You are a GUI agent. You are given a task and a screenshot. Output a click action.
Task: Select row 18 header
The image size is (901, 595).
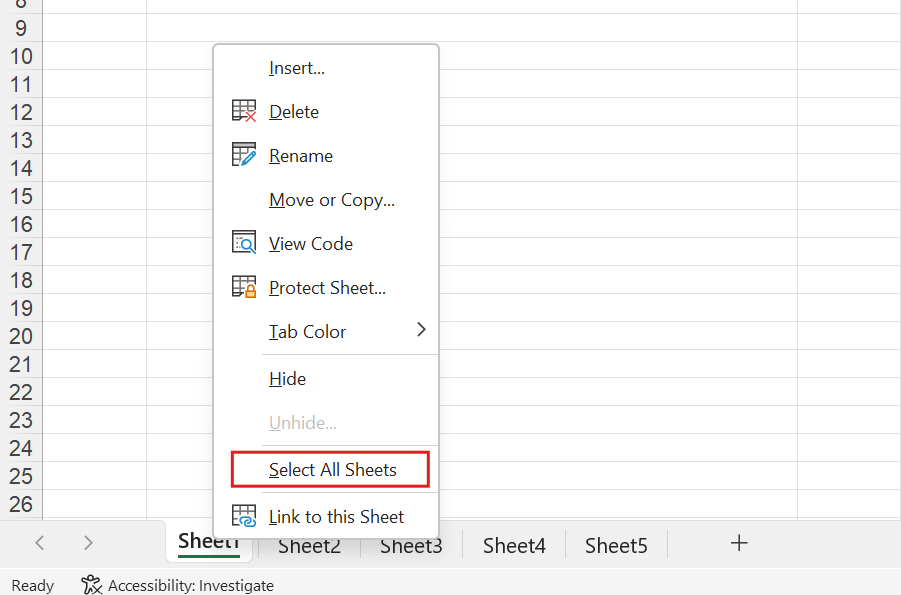21,280
